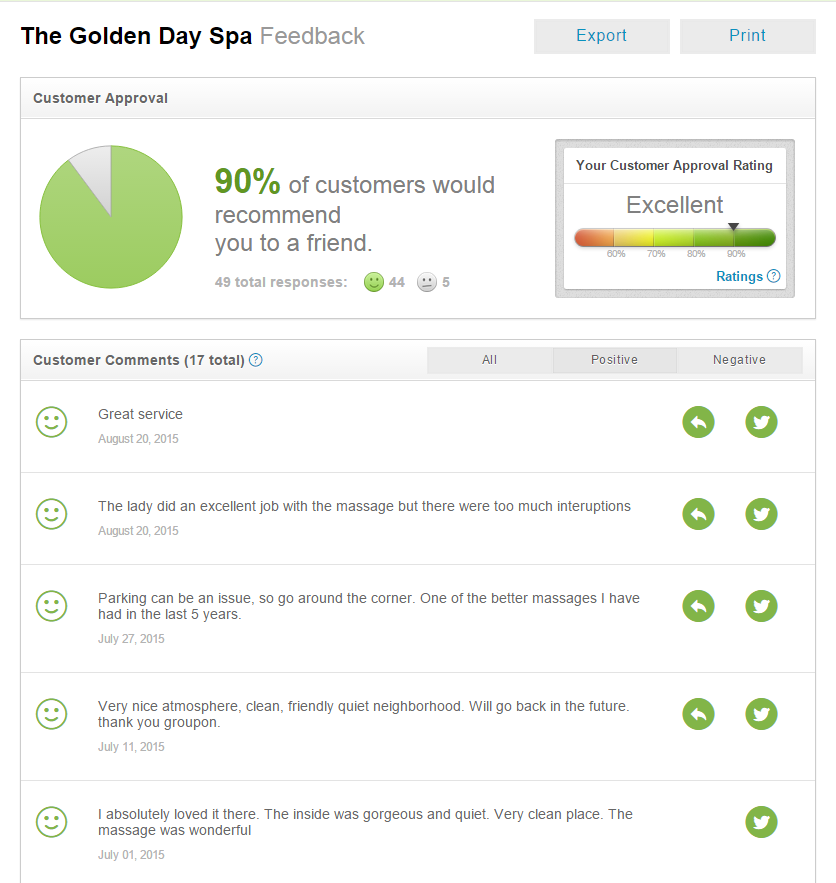Open the Ratings link
Viewport: 836px width, 883px height.
[741, 276]
